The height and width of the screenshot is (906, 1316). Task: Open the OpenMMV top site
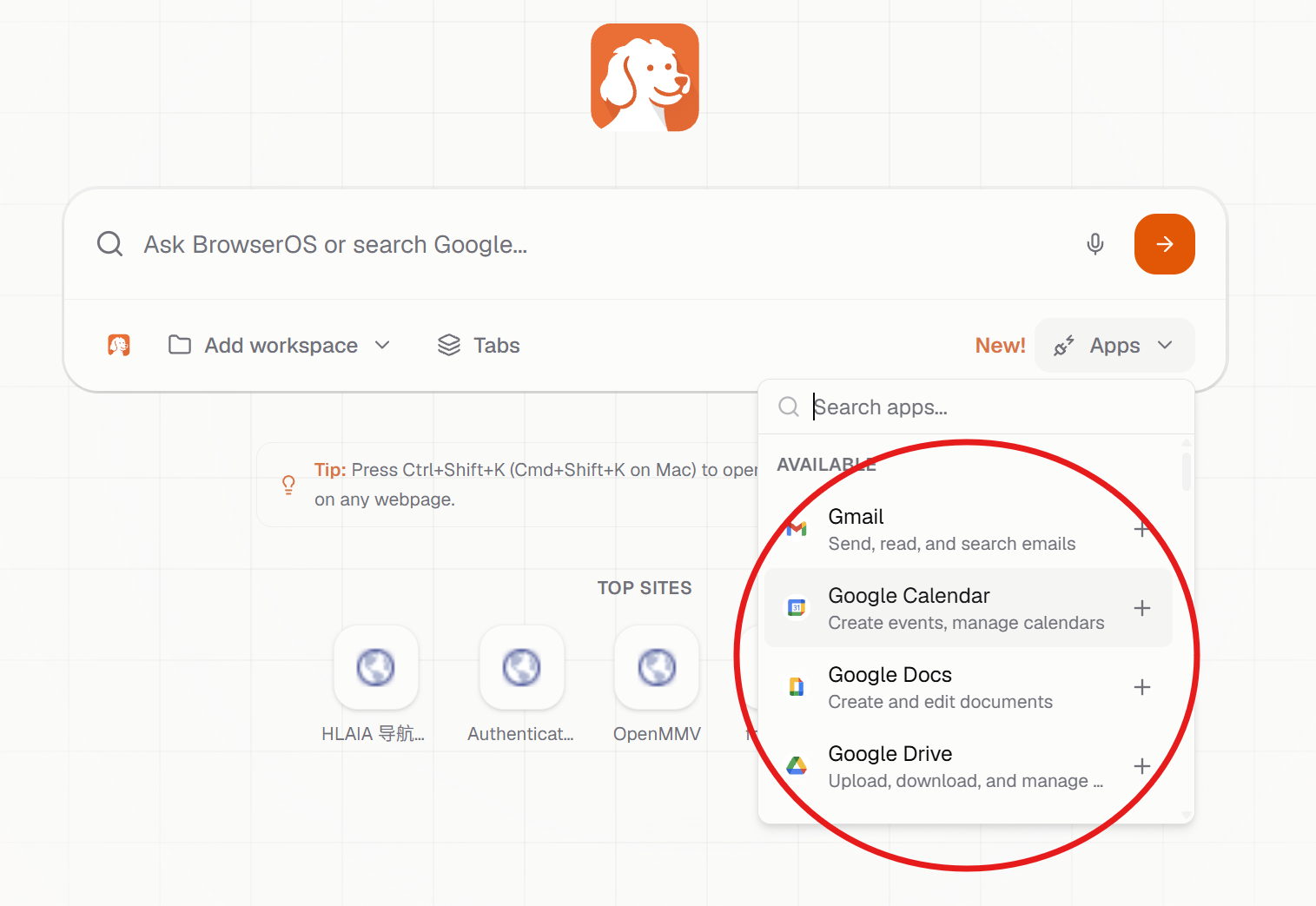pyautogui.click(x=657, y=667)
